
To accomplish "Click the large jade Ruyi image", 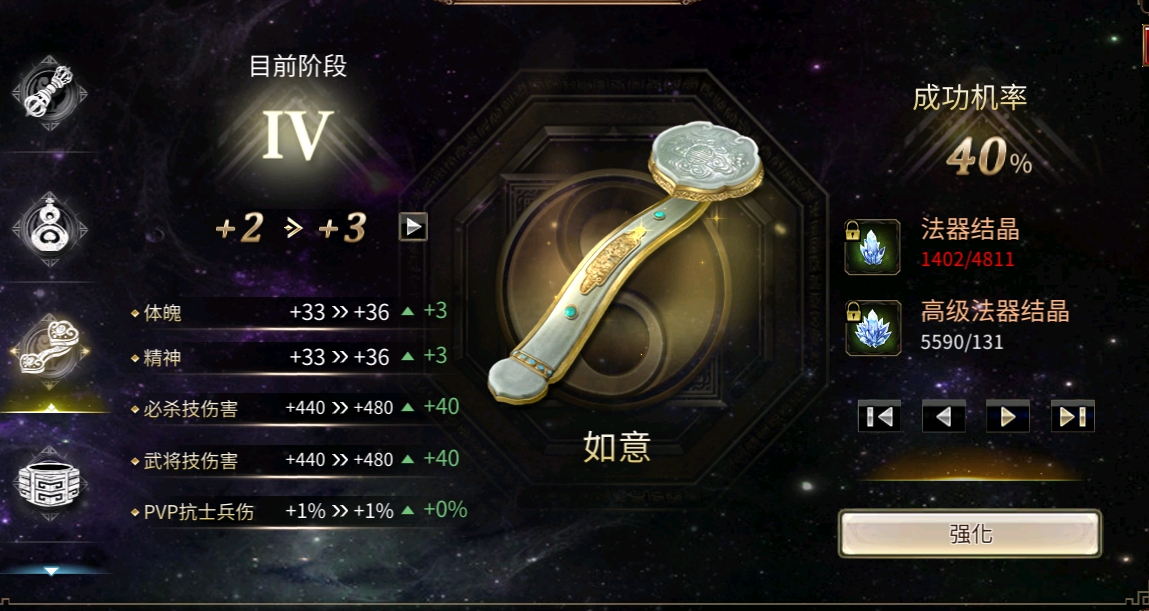I will click(625, 262).
